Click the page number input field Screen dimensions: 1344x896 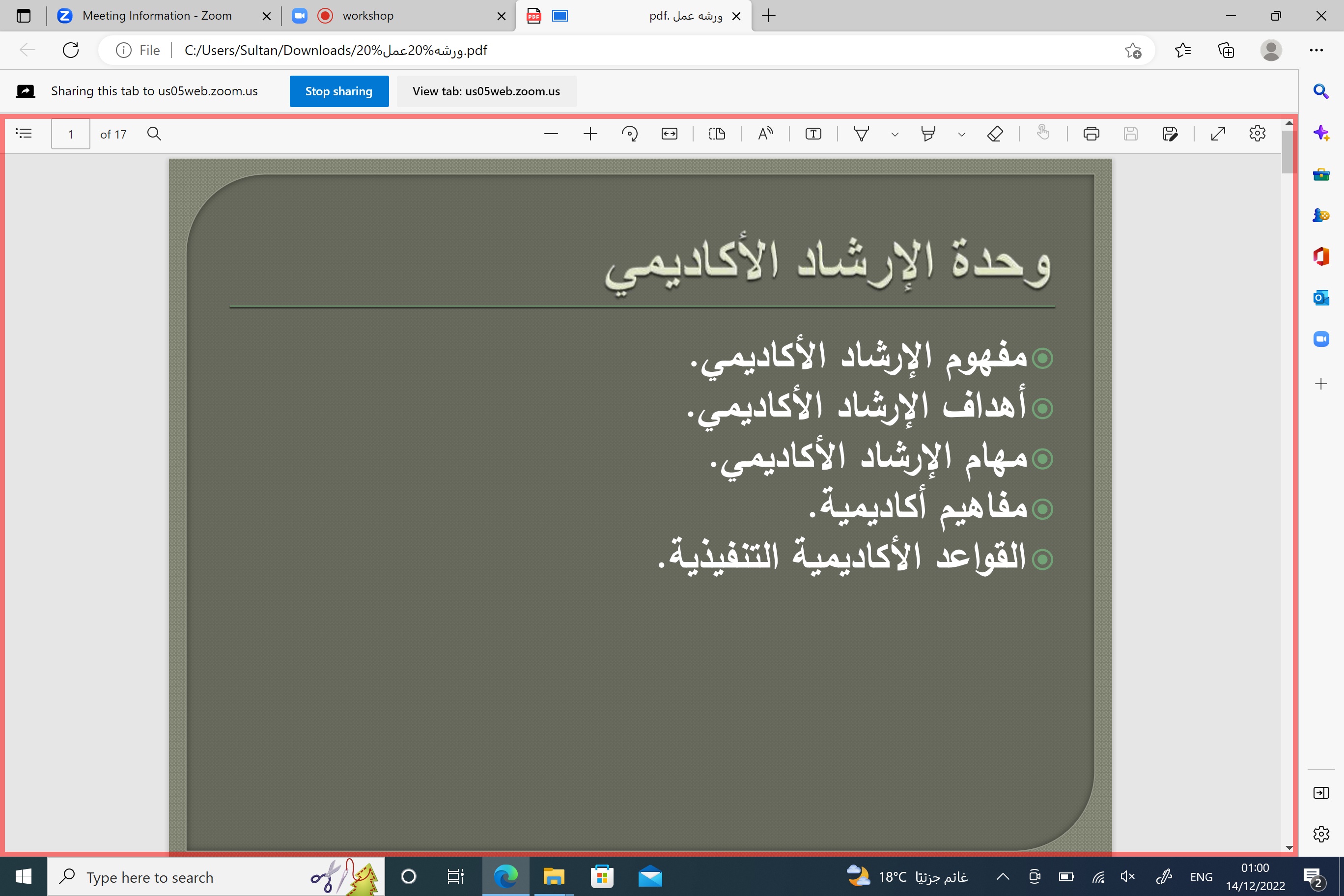coord(70,134)
